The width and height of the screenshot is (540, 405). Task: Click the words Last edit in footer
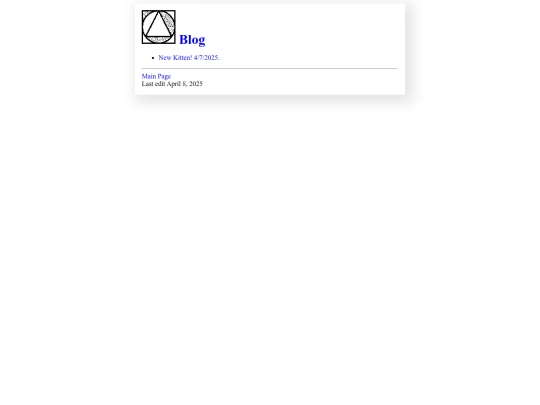154,84
